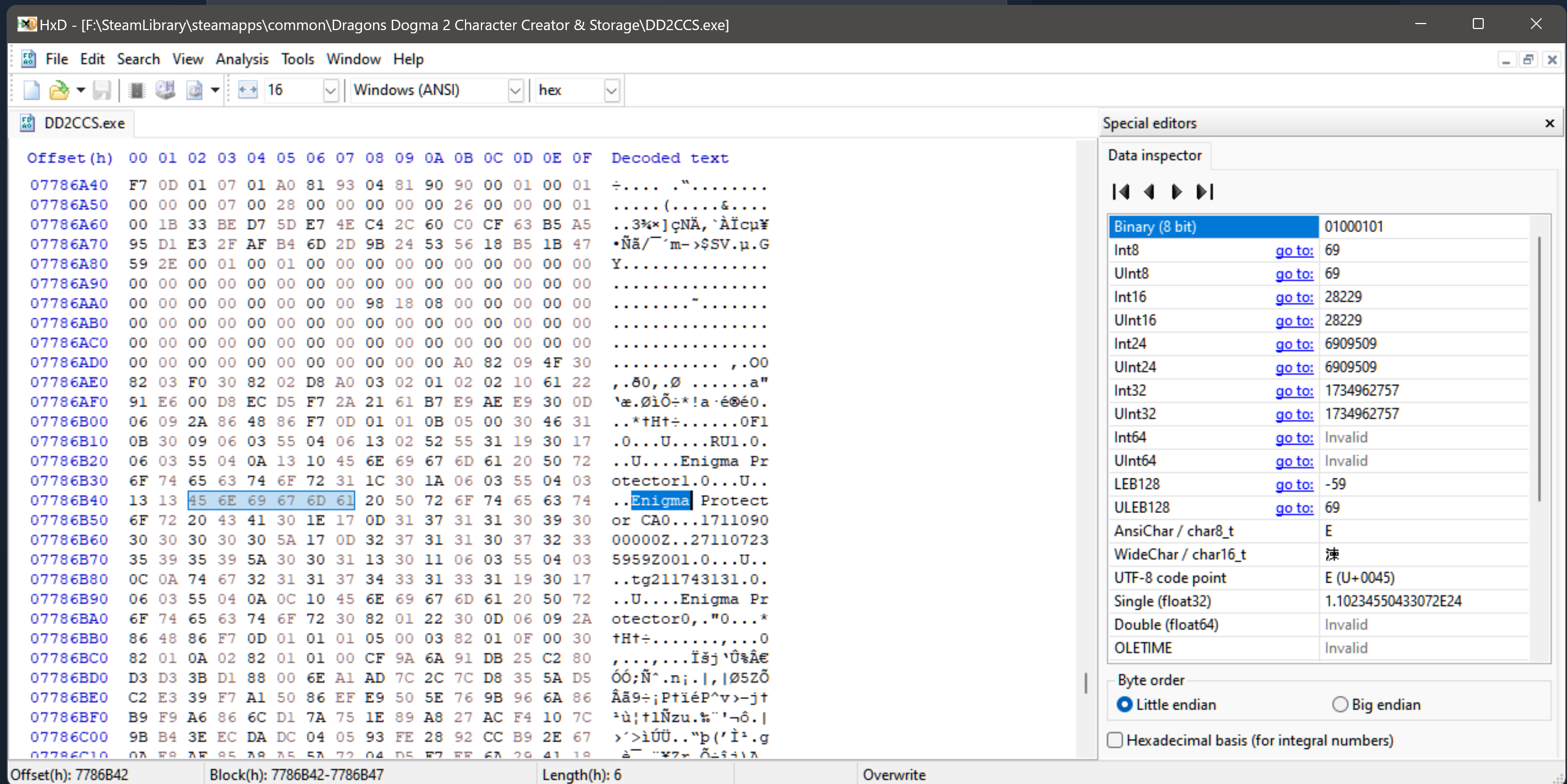
Task: Click the Int16 'go to:' link
Action: point(1294,297)
